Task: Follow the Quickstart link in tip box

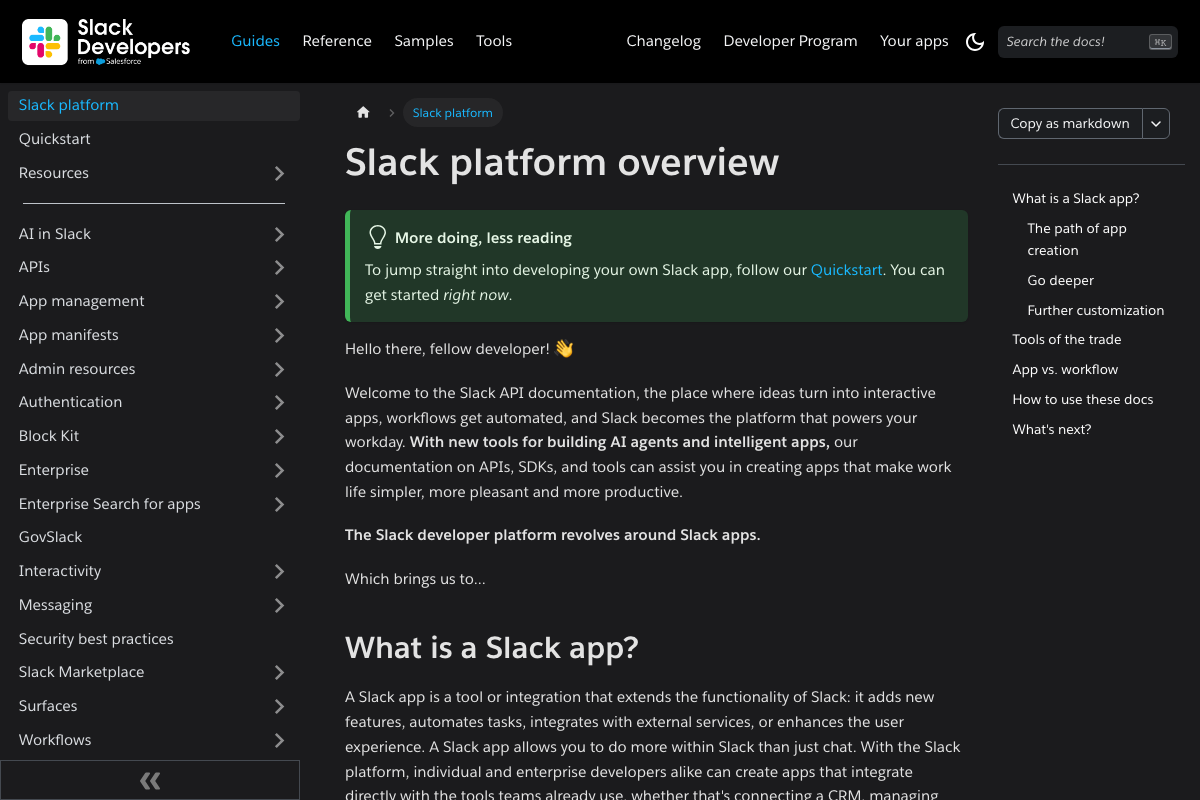Action: 846,270
